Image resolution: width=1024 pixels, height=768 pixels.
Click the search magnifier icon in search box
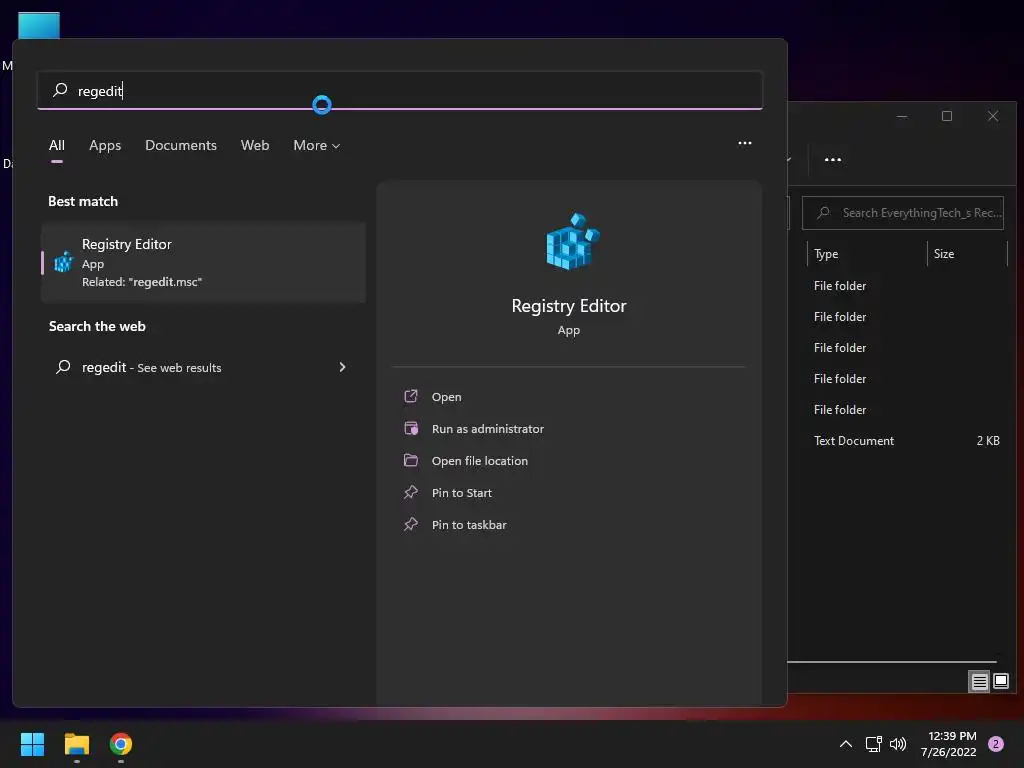pos(60,89)
